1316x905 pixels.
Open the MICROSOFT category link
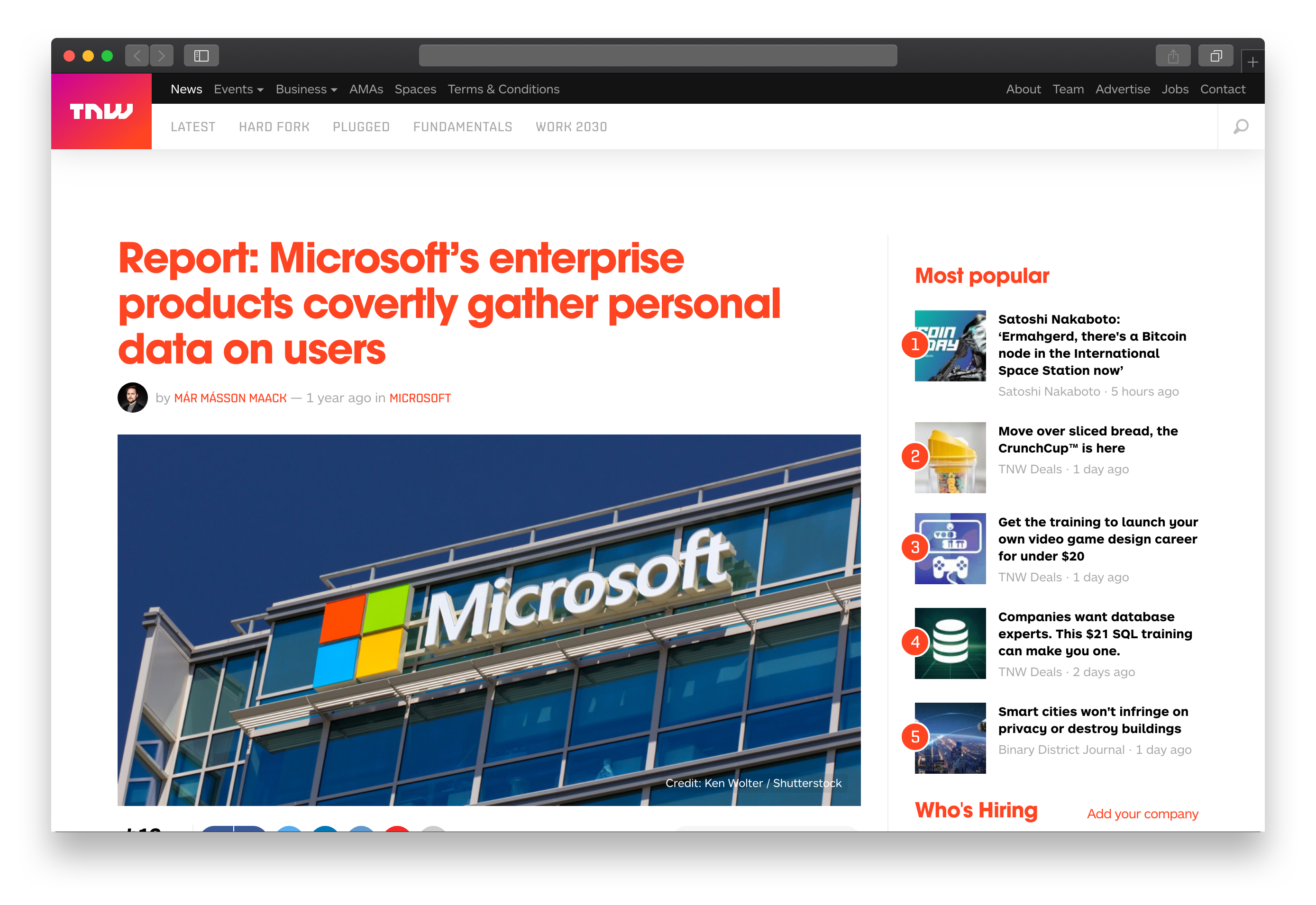pyautogui.click(x=420, y=398)
